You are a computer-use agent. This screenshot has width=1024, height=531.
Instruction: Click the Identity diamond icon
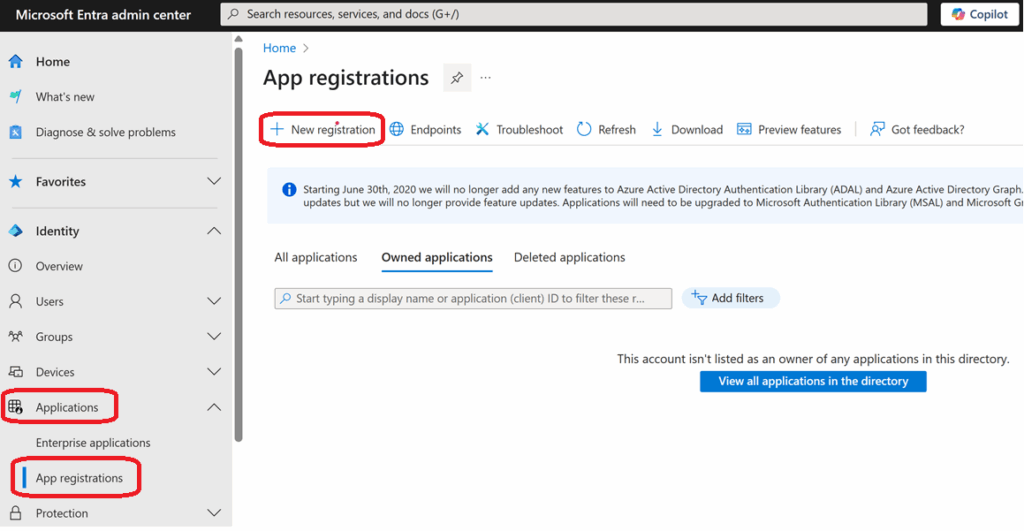pos(16,231)
